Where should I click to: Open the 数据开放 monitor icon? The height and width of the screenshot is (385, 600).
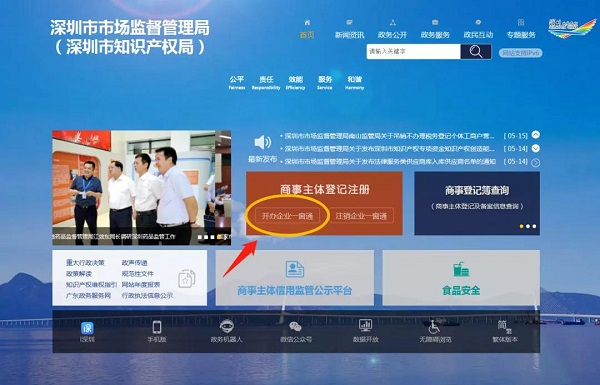point(365,326)
